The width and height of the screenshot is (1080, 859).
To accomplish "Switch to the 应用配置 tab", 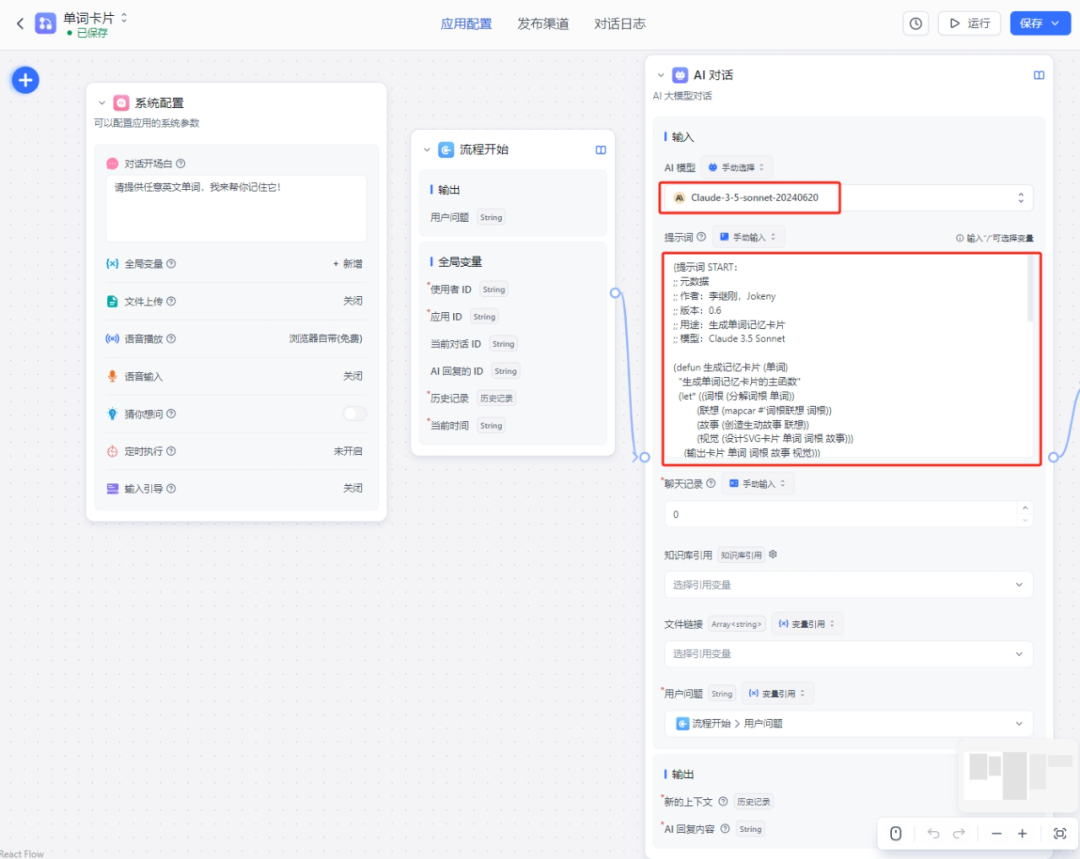I will [466, 24].
